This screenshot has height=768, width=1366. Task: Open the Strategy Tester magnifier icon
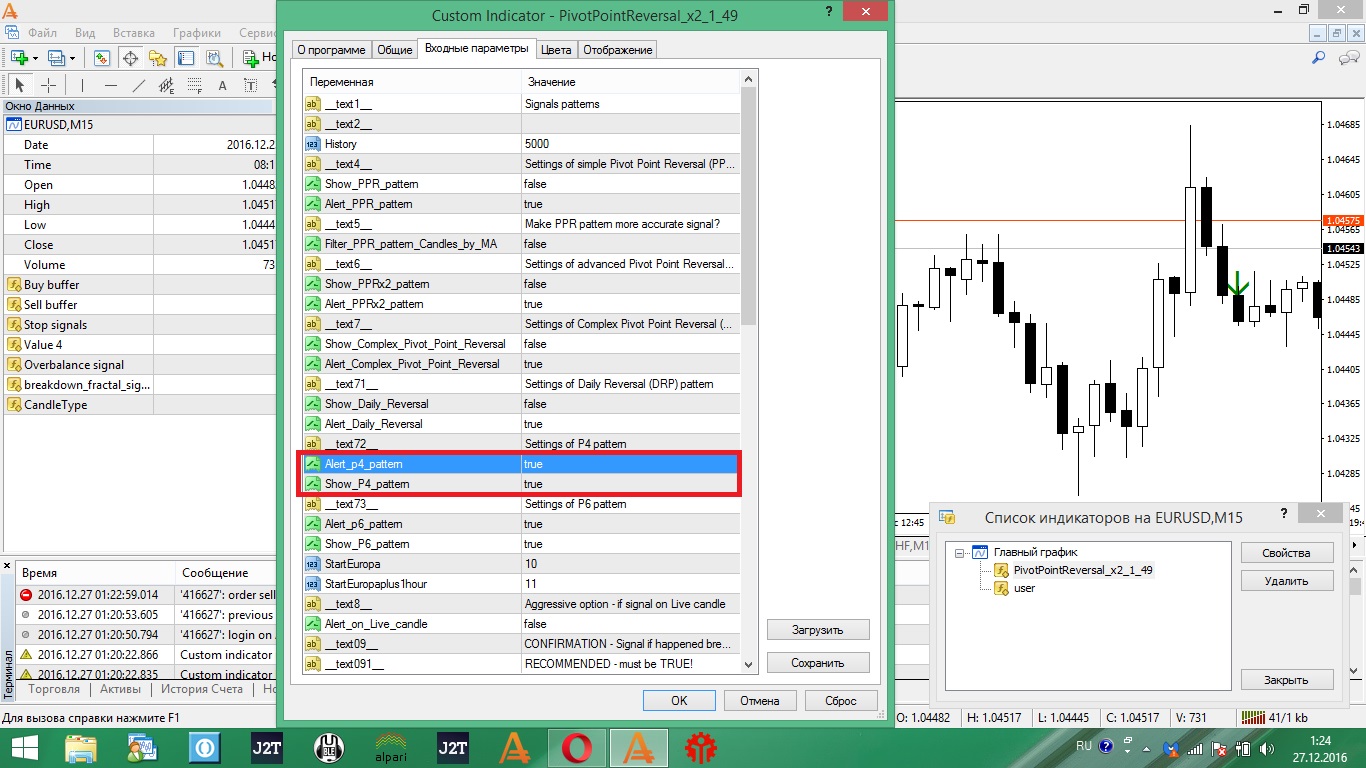[x=214, y=58]
